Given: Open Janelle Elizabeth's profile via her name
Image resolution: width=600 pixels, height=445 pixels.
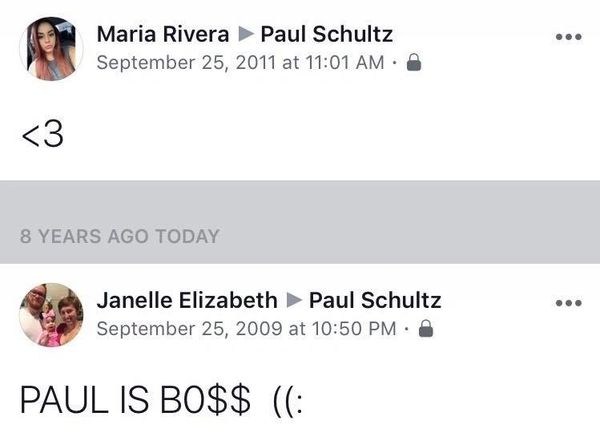Looking at the screenshot, I should pyautogui.click(x=187, y=301).
